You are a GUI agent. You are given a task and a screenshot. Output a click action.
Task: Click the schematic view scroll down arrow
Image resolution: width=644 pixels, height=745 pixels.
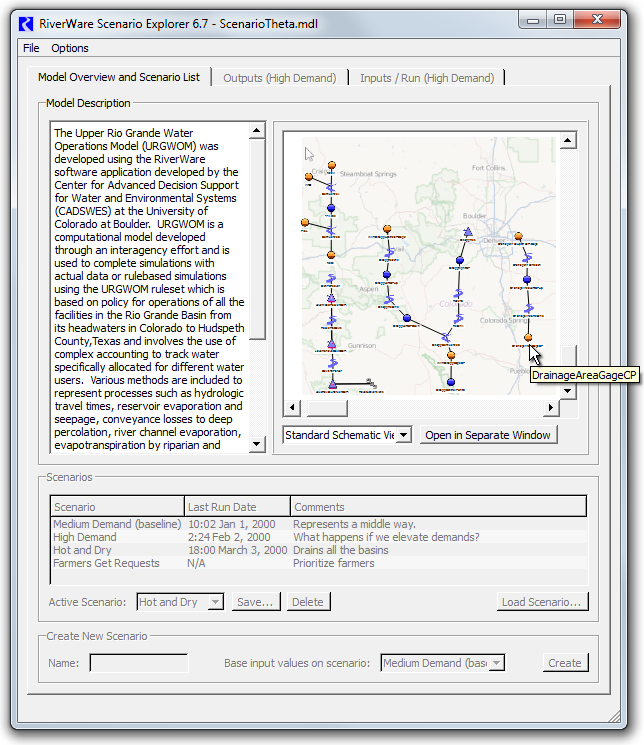pos(568,391)
